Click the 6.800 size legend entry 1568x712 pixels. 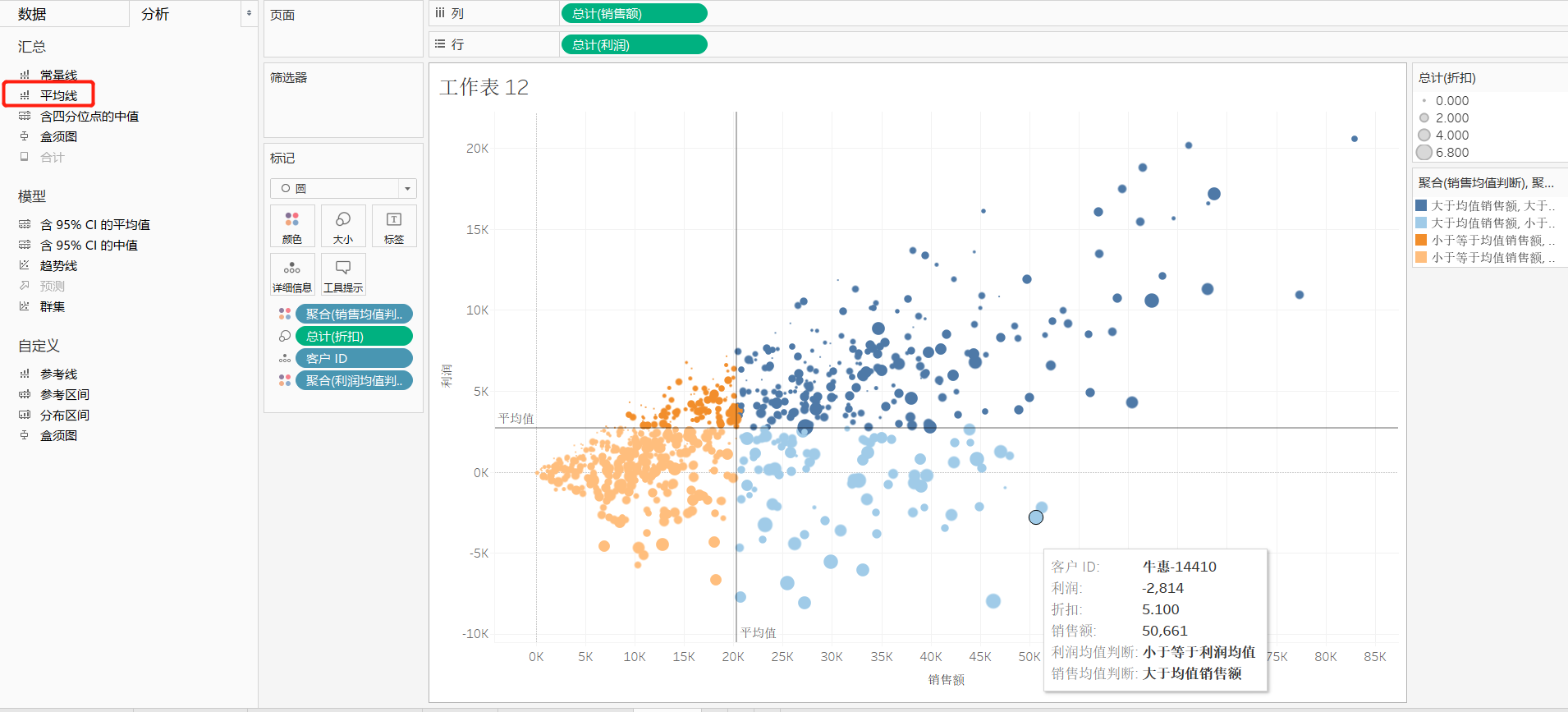point(1445,152)
